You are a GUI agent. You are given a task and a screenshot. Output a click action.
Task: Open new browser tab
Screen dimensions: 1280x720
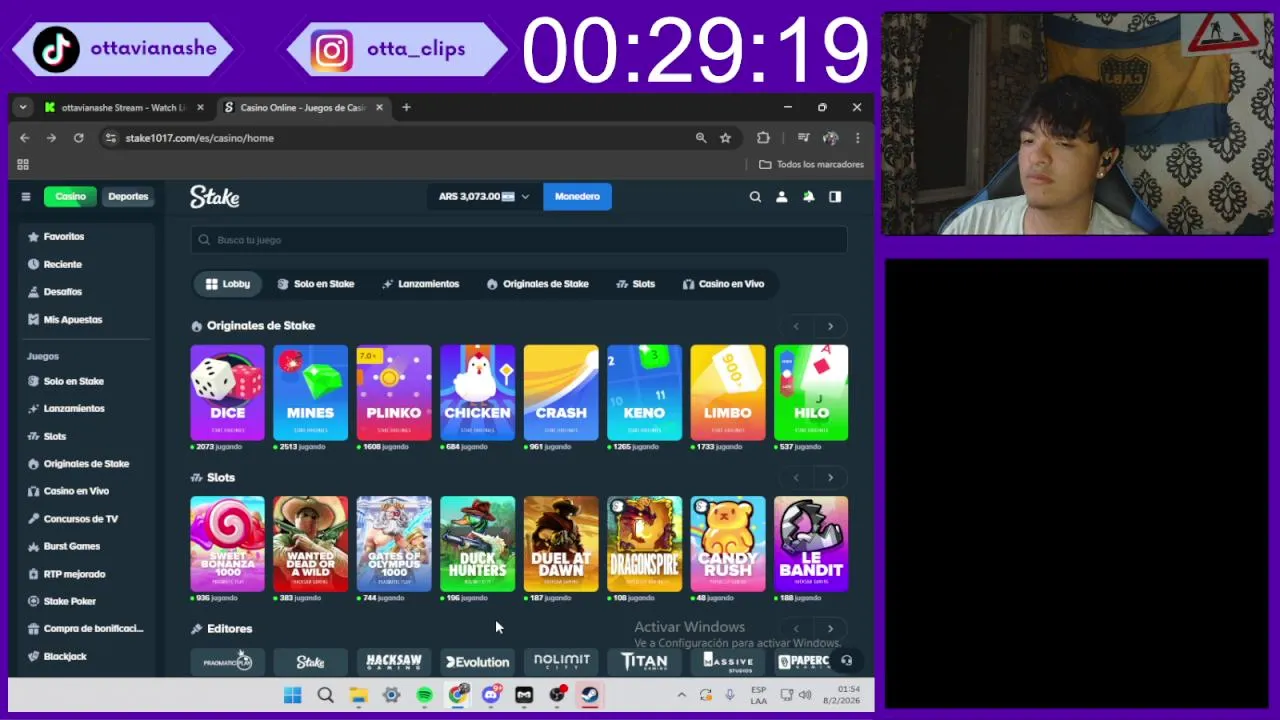[x=406, y=107]
